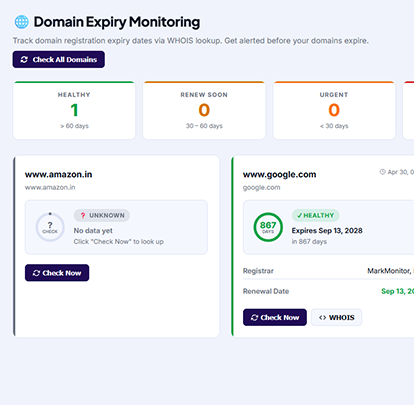Click the code brackets icon in the WHOIS button
The width and height of the screenshot is (414, 405).
322,317
